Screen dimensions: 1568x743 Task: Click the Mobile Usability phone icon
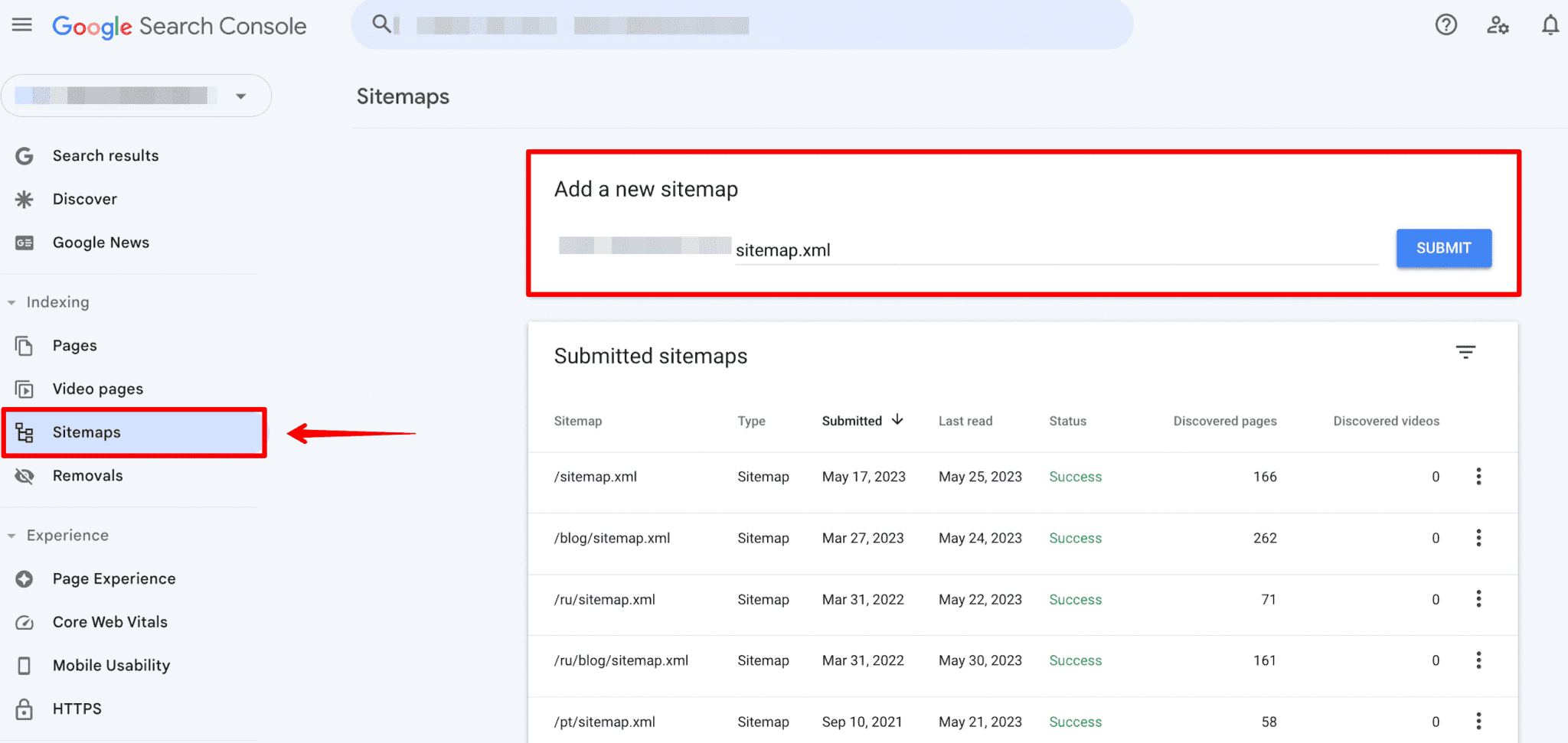pyautogui.click(x=24, y=666)
